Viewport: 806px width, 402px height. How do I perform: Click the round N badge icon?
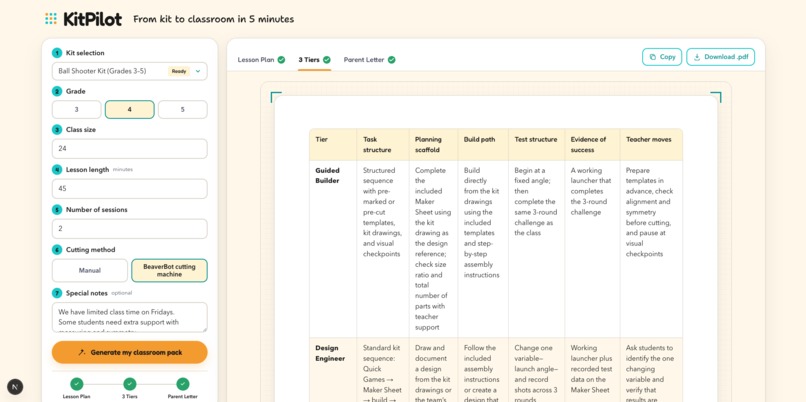click(15, 387)
